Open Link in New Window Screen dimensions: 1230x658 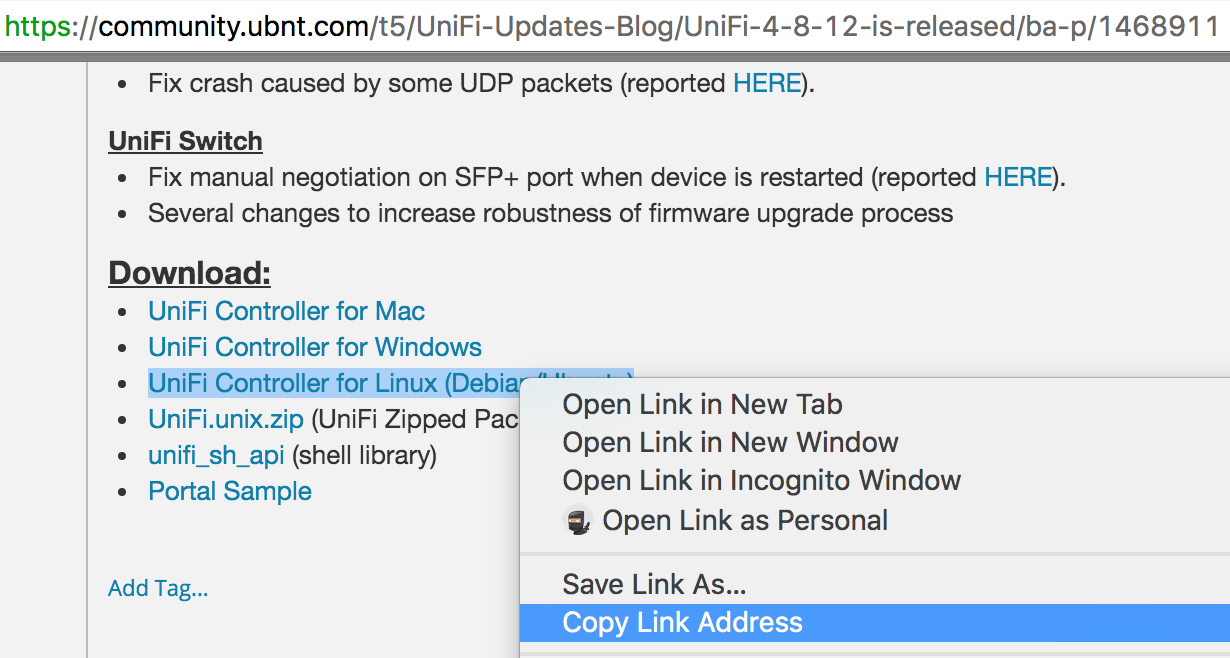point(875,442)
